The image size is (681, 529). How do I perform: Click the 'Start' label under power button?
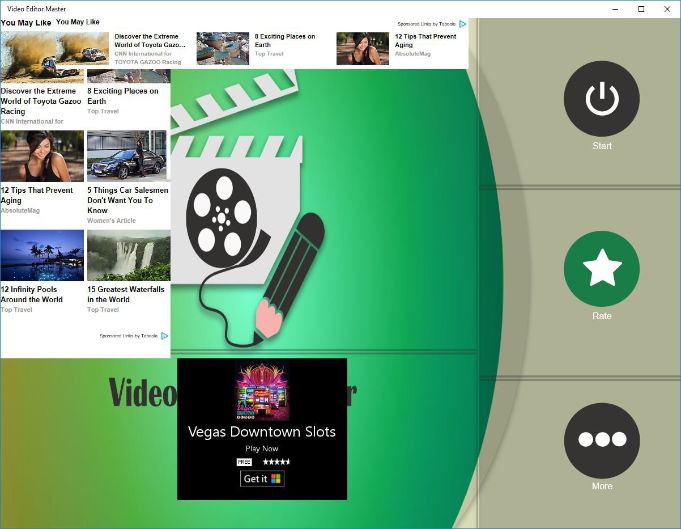(x=602, y=146)
